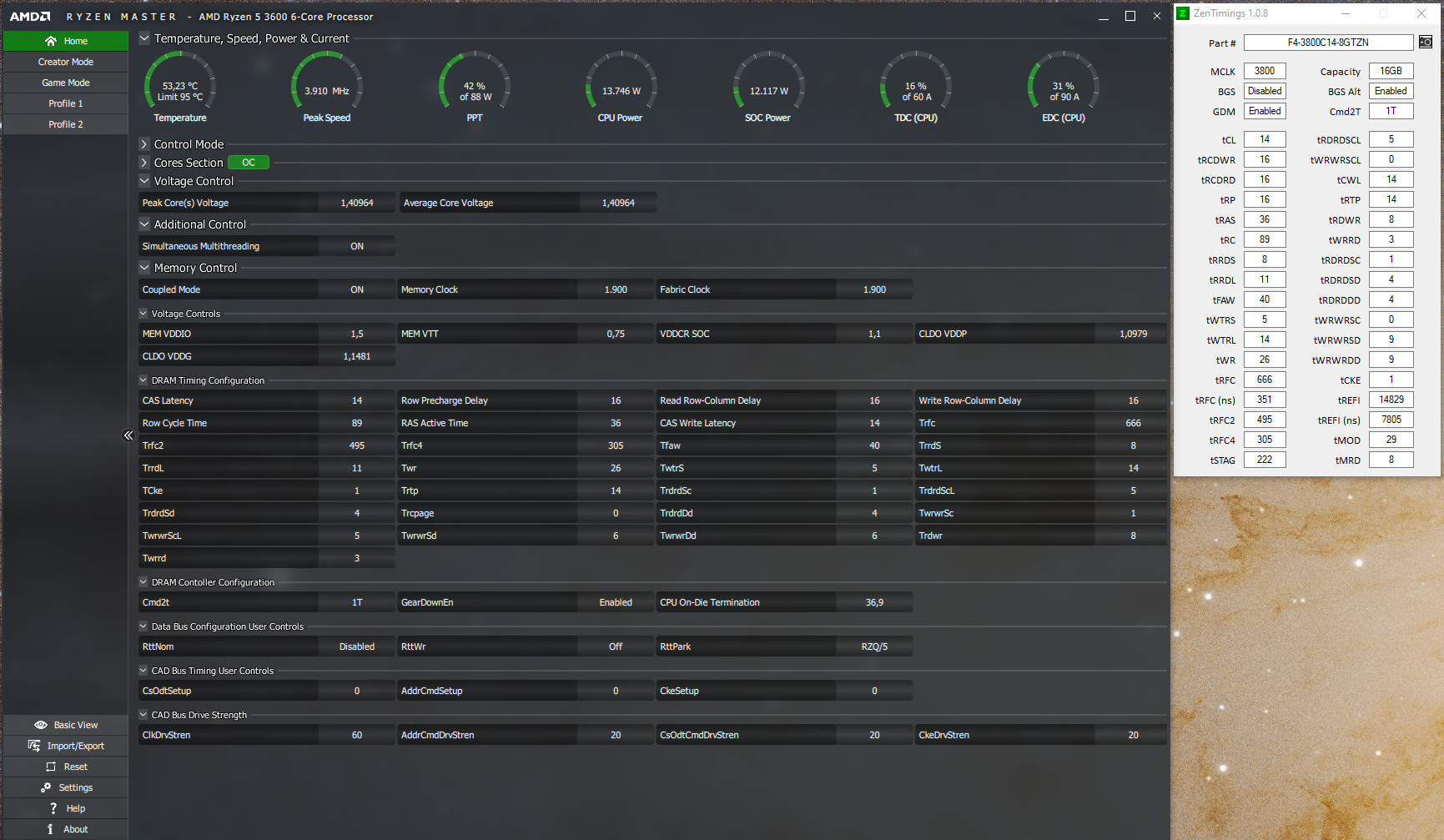Viewport: 1444px width, 840px height.
Task: Click the Reset button
Action: 66,767
